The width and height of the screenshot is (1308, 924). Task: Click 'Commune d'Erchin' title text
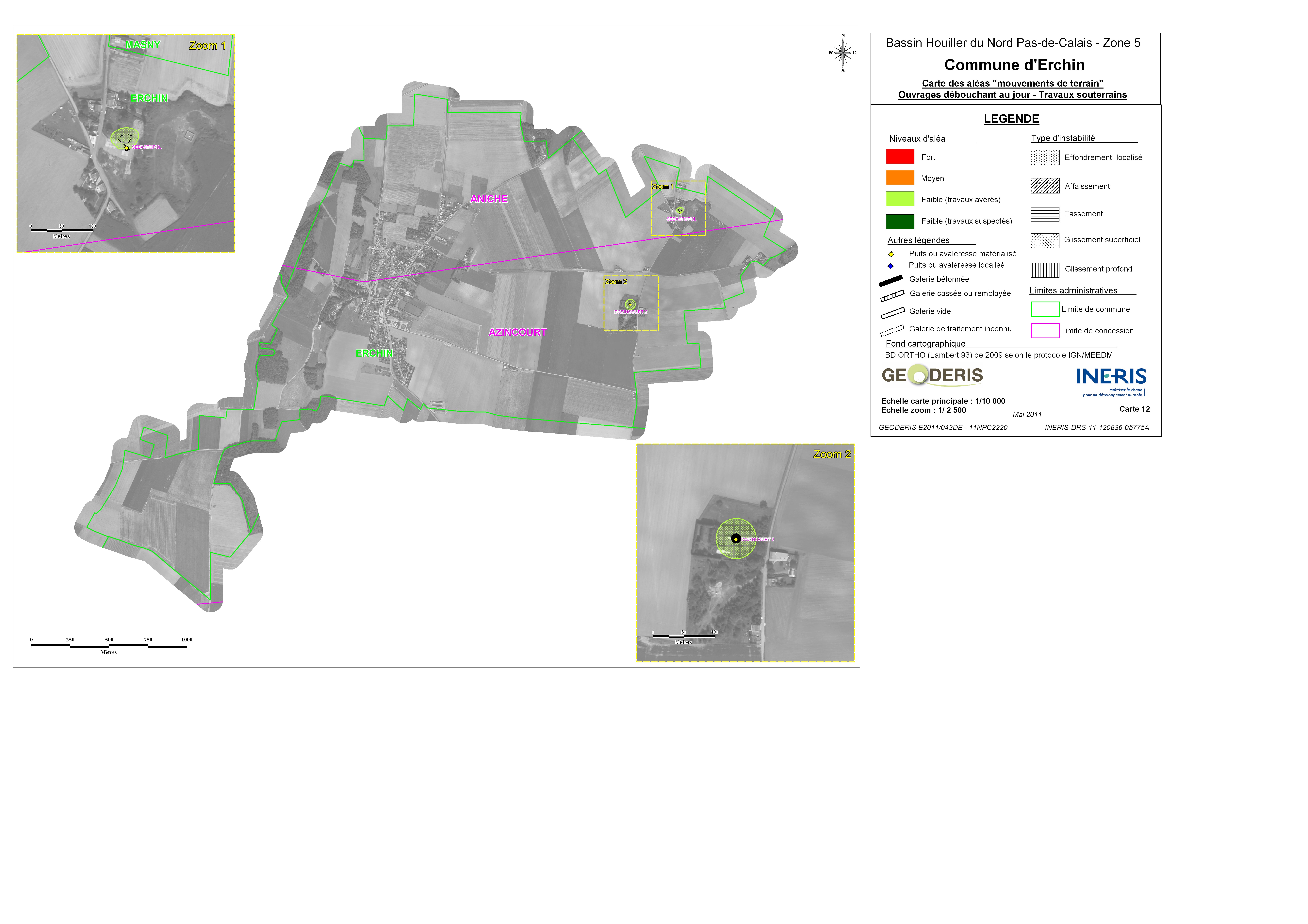coord(1015,65)
